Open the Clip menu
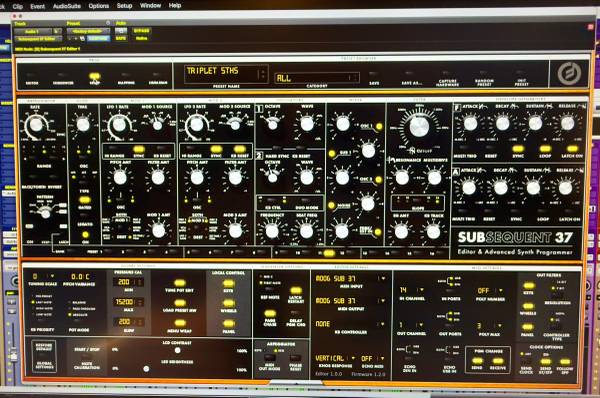This screenshot has height=398, width=600. (x=18, y=6)
